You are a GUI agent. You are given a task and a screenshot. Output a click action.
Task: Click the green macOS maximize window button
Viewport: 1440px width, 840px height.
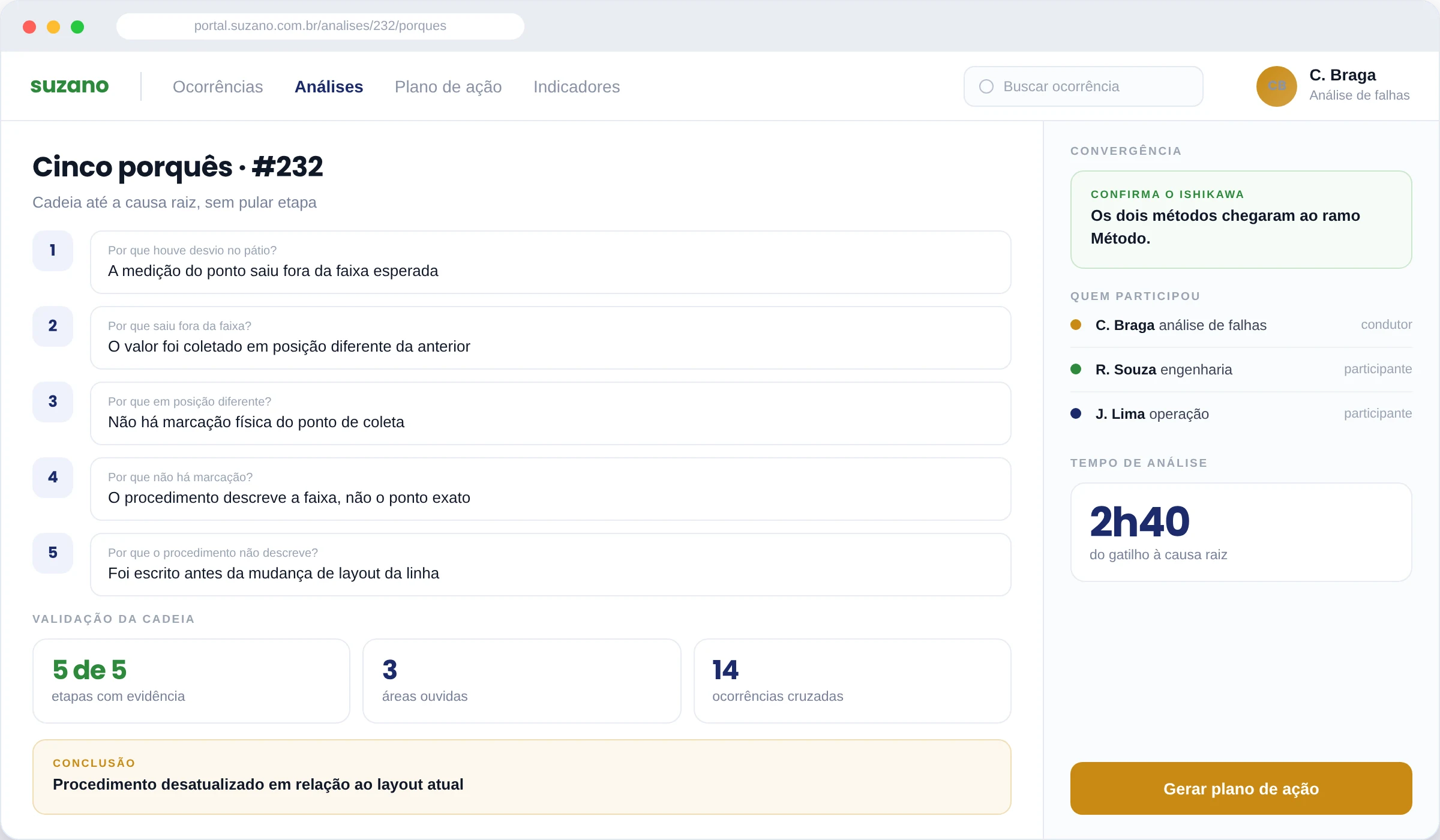(x=77, y=27)
